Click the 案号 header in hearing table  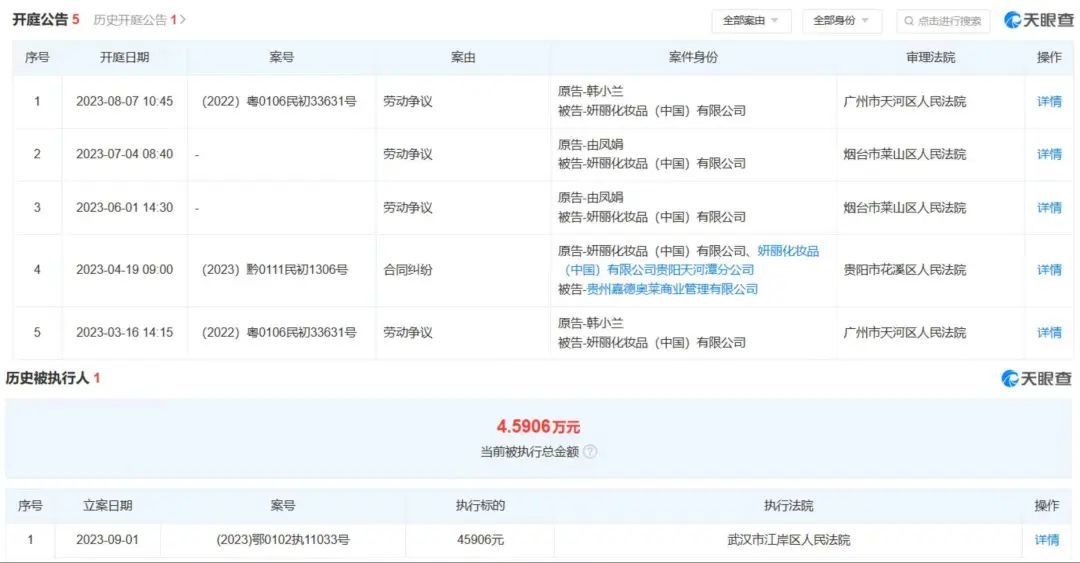pyautogui.click(x=281, y=57)
